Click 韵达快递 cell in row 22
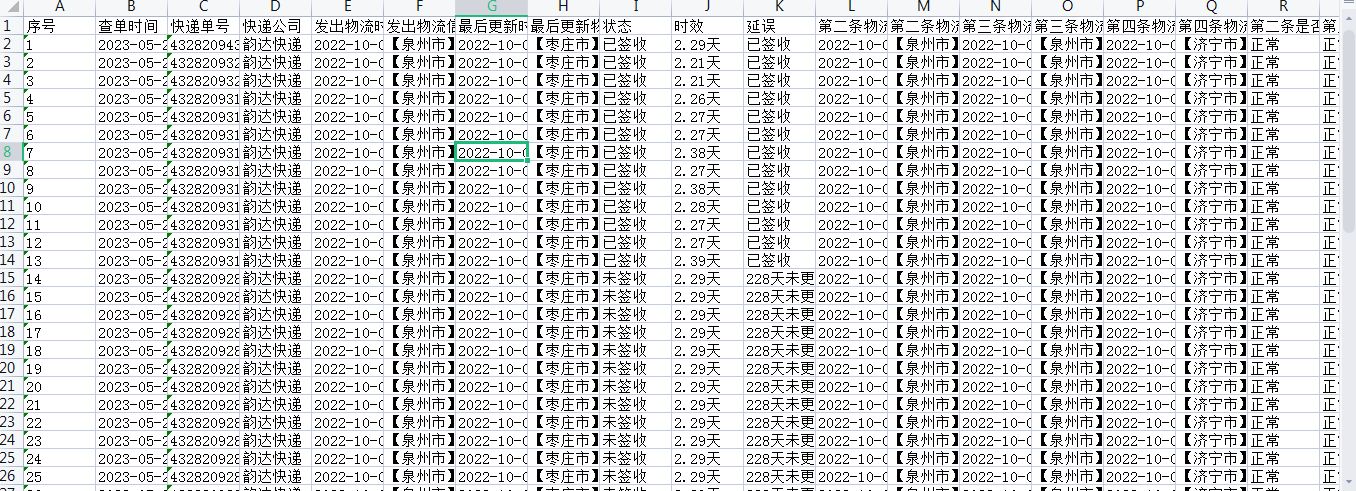 click(x=276, y=404)
